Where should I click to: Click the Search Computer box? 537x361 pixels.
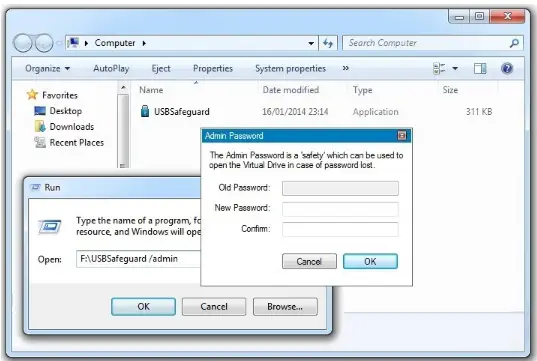coord(433,43)
